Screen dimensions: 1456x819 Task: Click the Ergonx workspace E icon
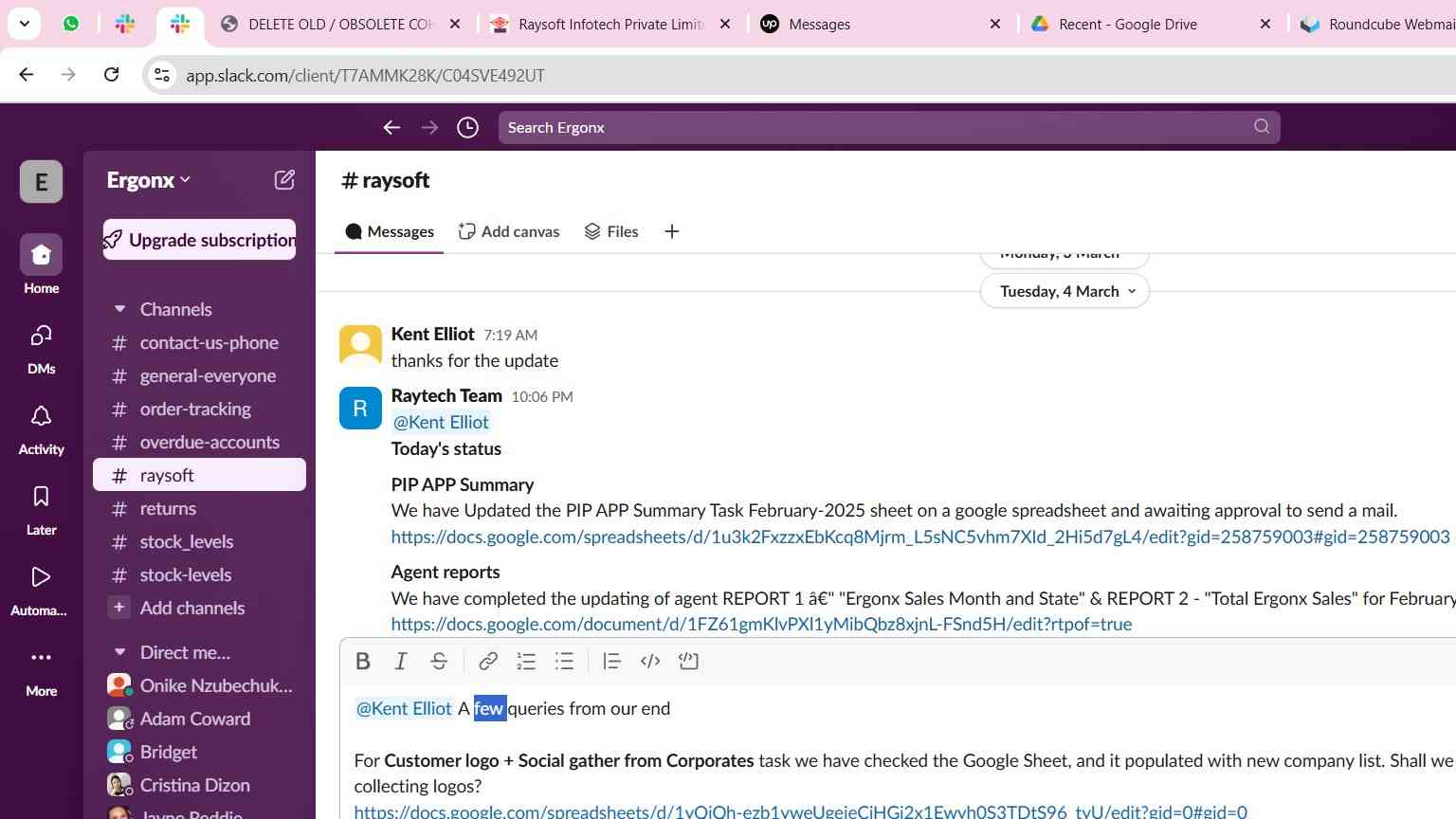[42, 181]
